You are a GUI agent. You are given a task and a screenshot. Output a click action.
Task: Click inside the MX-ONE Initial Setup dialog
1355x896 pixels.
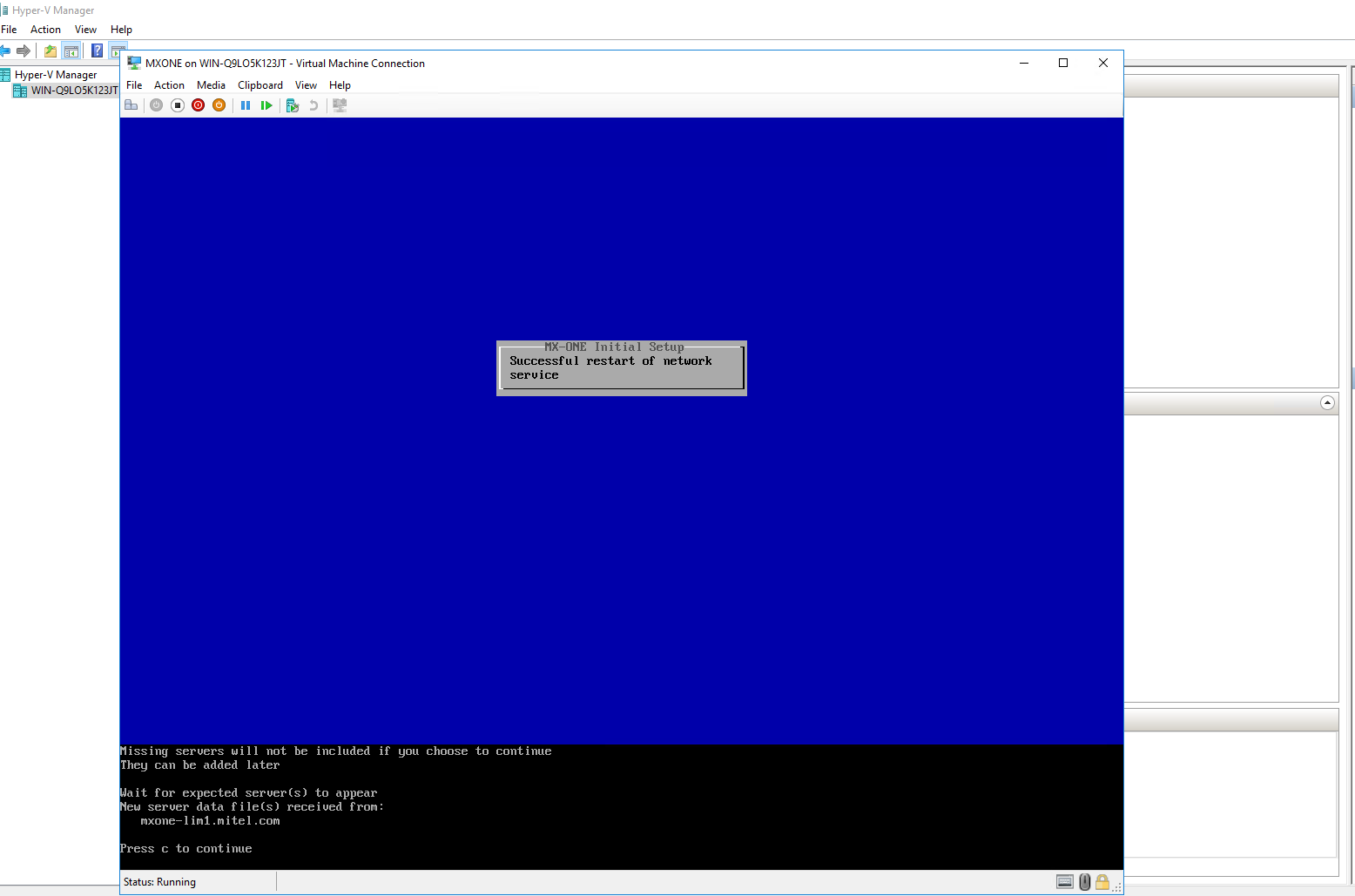(621, 368)
